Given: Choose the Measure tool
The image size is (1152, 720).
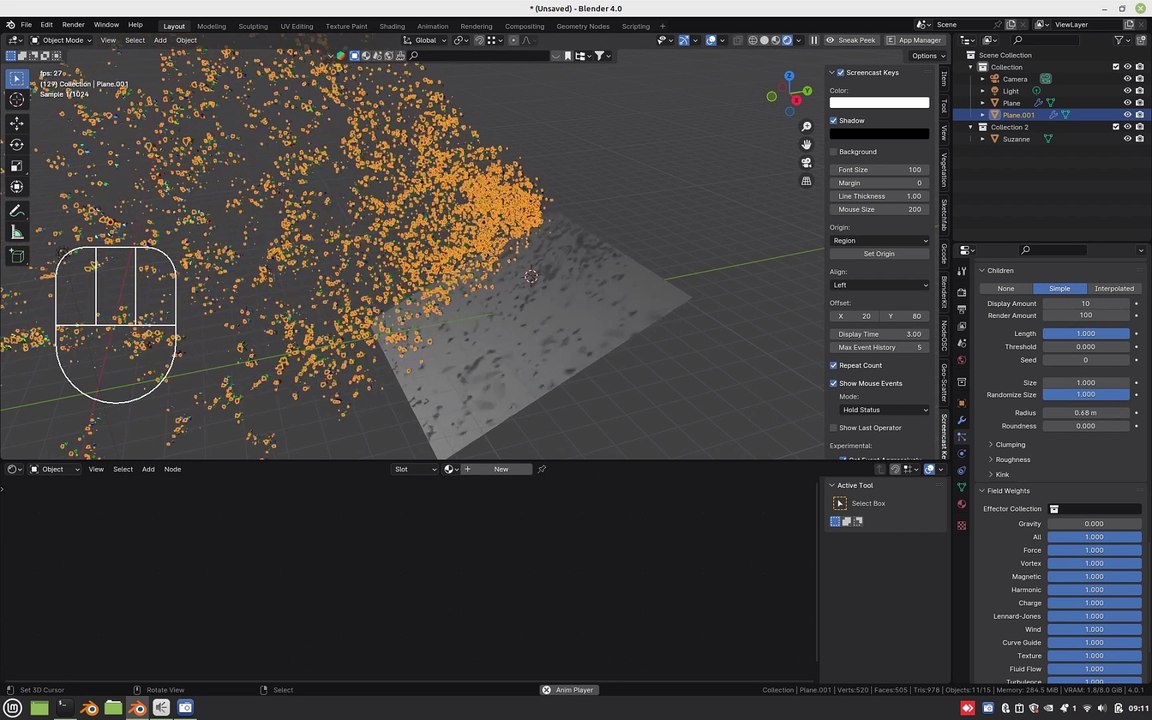Looking at the screenshot, I should pyautogui.click(x=17, y=233).
